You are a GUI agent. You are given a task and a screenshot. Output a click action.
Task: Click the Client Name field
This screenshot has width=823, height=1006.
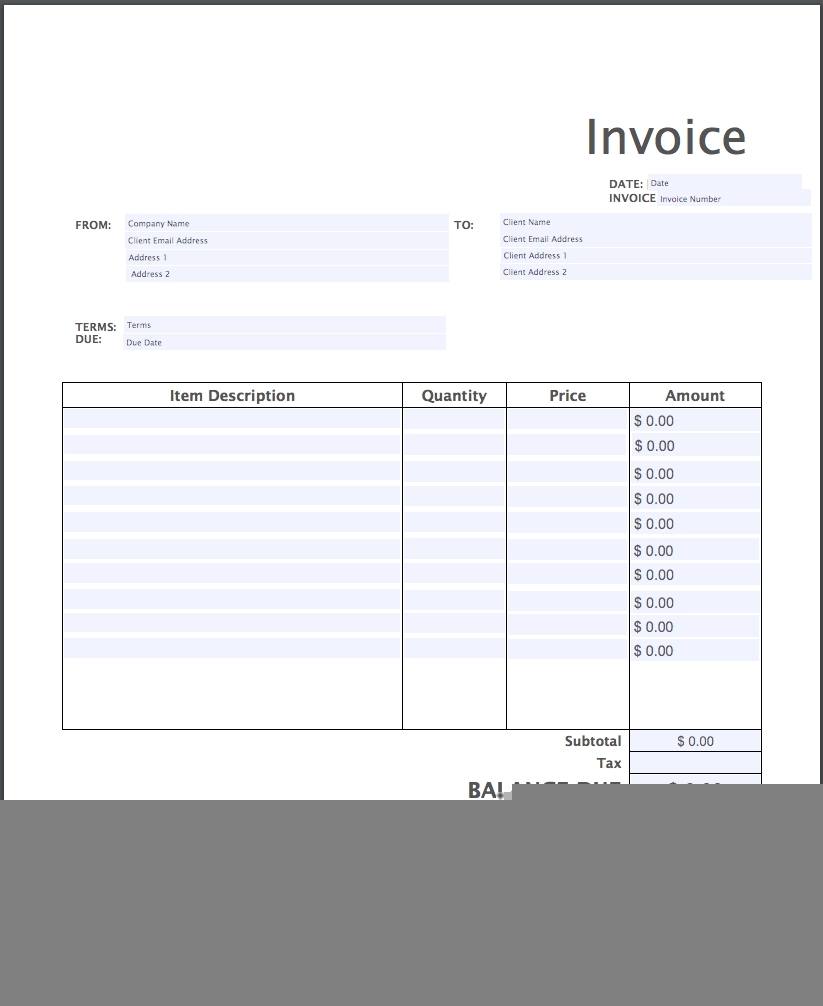655,222
